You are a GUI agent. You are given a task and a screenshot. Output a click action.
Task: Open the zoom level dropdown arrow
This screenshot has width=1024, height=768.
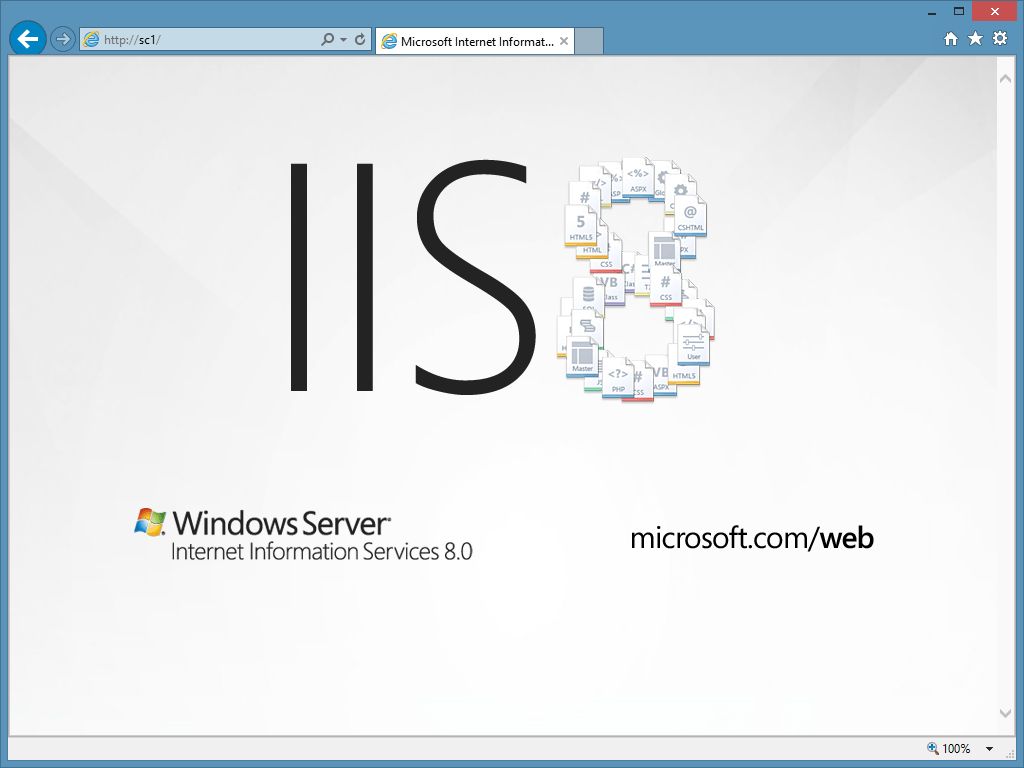989,749
